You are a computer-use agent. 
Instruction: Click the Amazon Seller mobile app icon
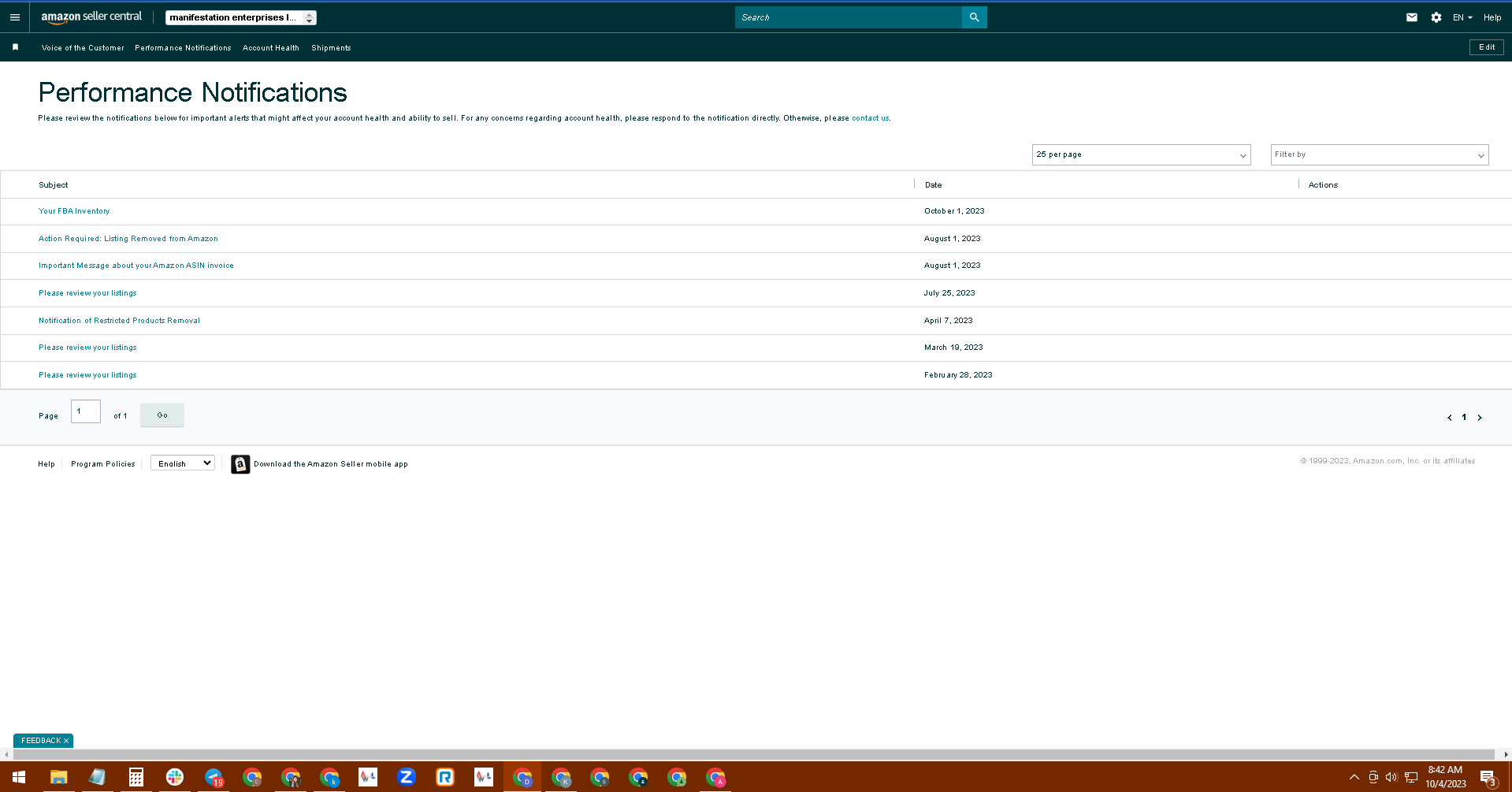(240, 464)
